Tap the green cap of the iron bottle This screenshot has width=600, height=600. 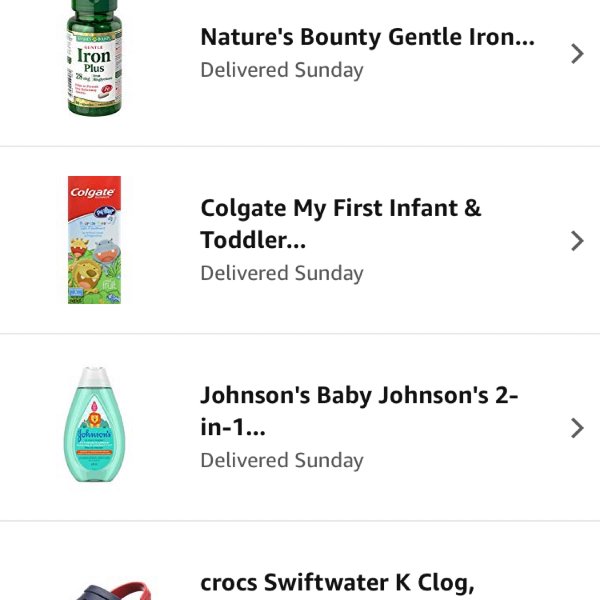(94, 14)
